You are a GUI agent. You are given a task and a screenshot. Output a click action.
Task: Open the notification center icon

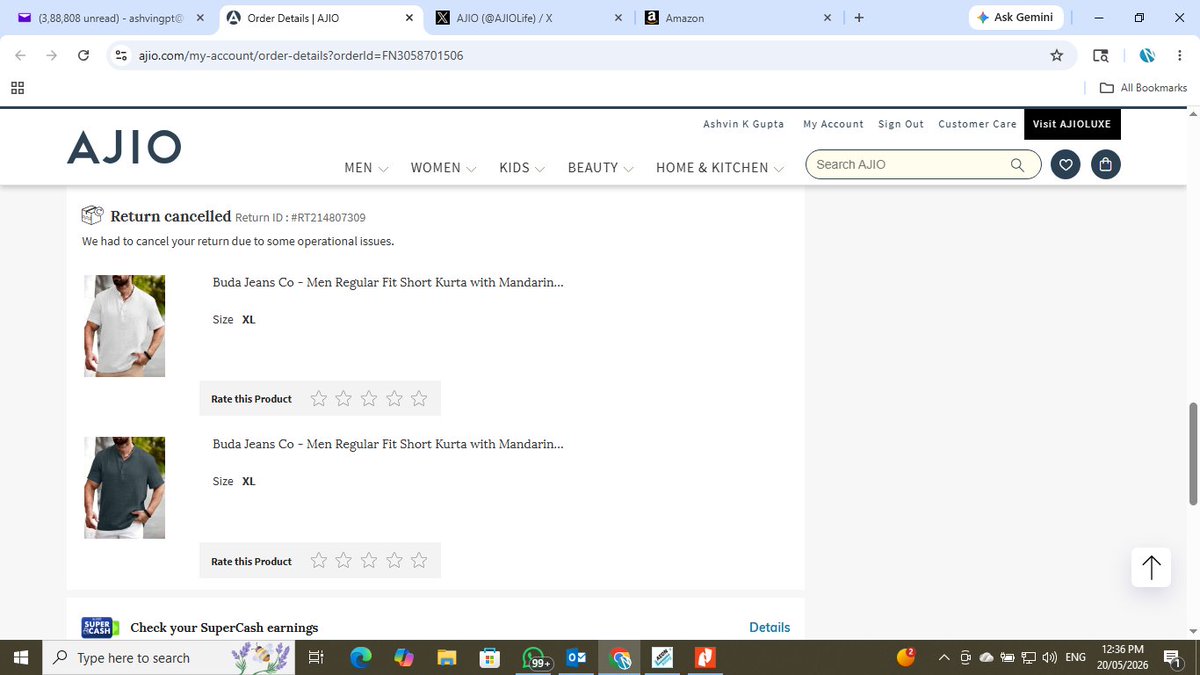[x=1173, y=658]
